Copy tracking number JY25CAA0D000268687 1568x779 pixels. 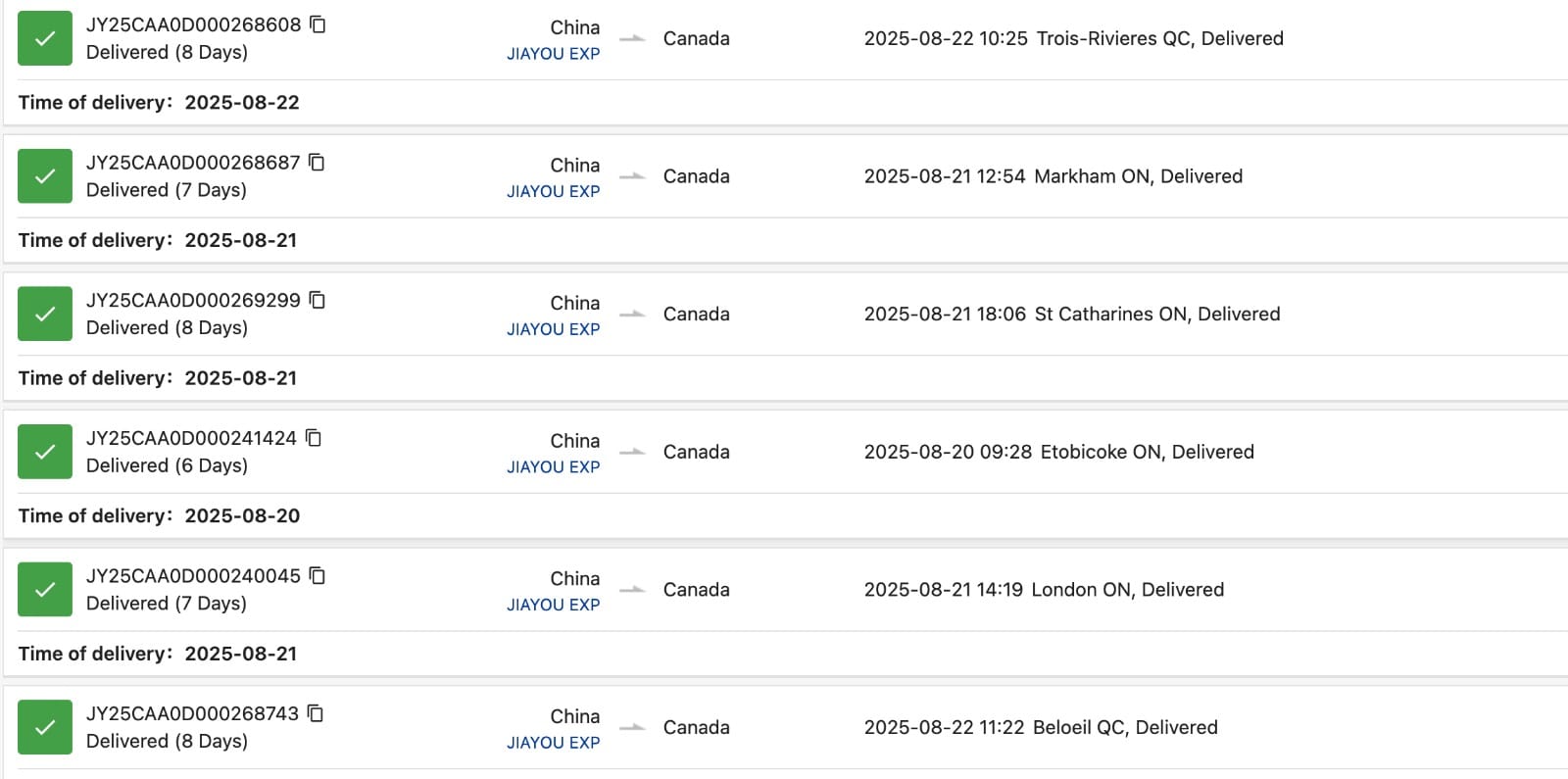317,163
